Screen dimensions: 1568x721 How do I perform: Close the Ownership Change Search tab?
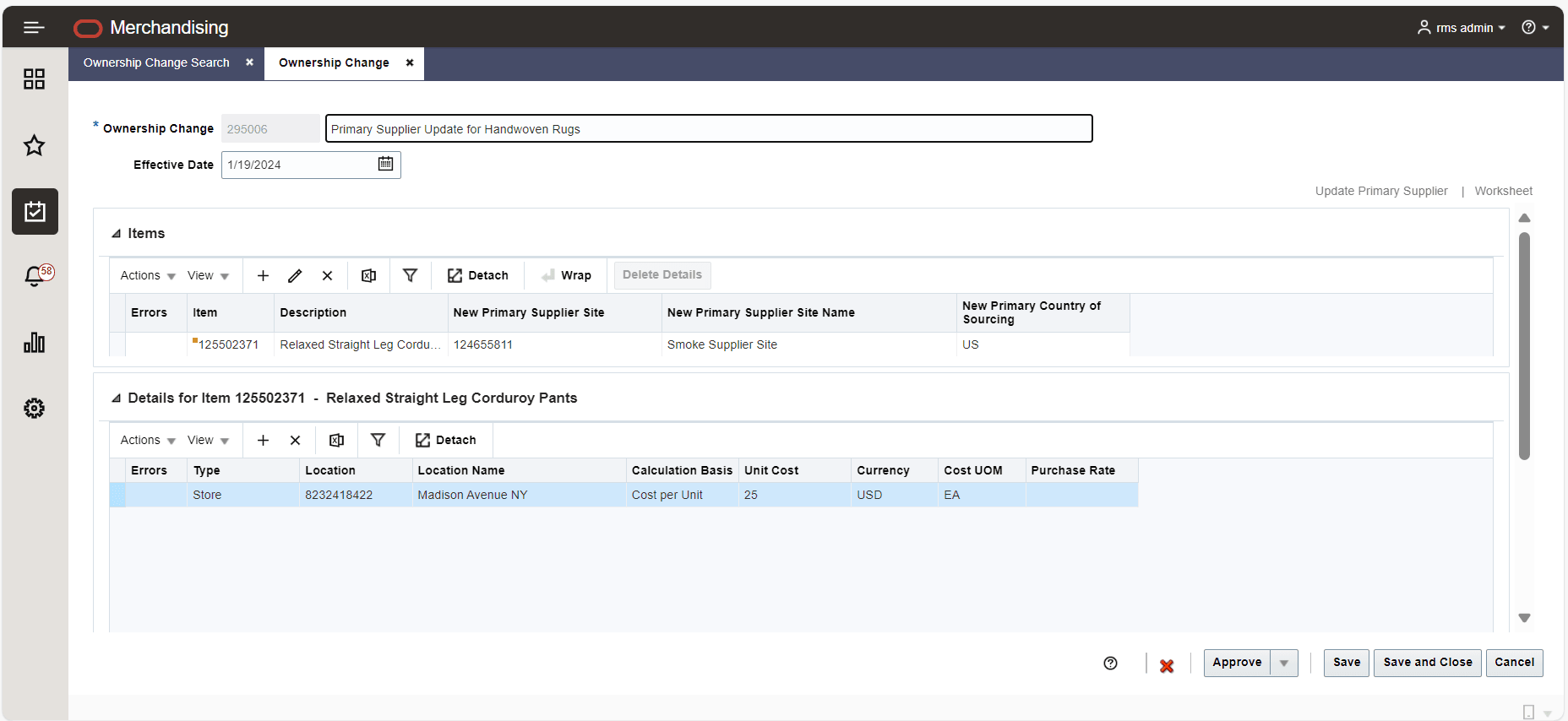tap(249, 62)
